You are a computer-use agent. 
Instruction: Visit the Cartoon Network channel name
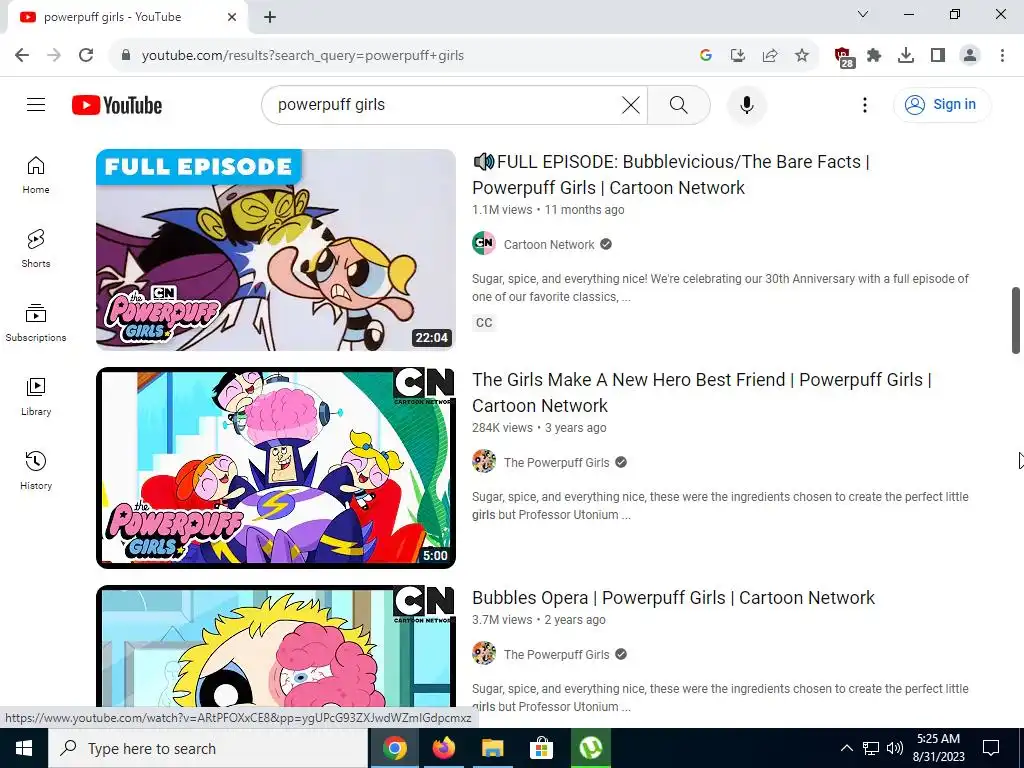tap(549, 244)
